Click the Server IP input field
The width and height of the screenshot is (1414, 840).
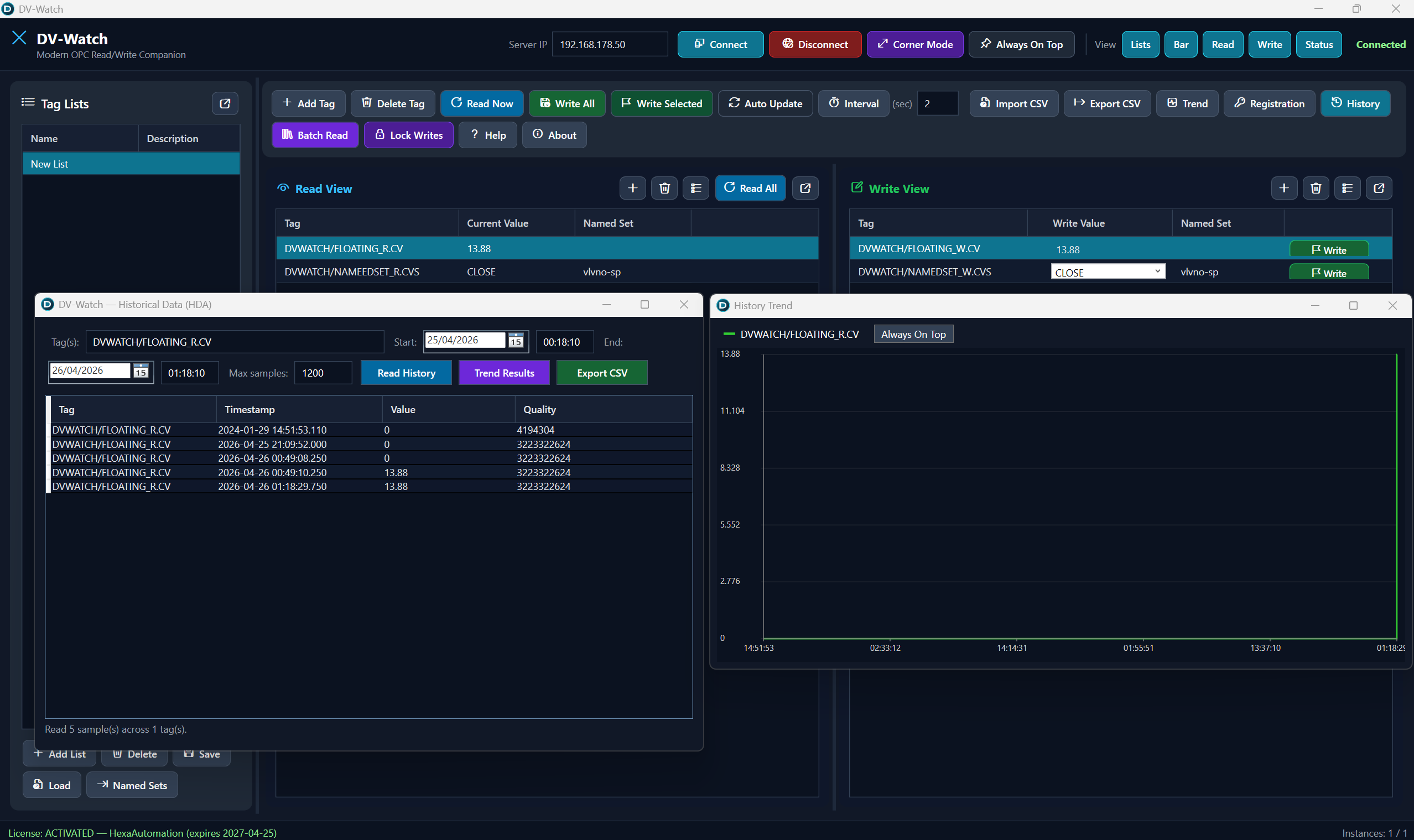point(610,44)
